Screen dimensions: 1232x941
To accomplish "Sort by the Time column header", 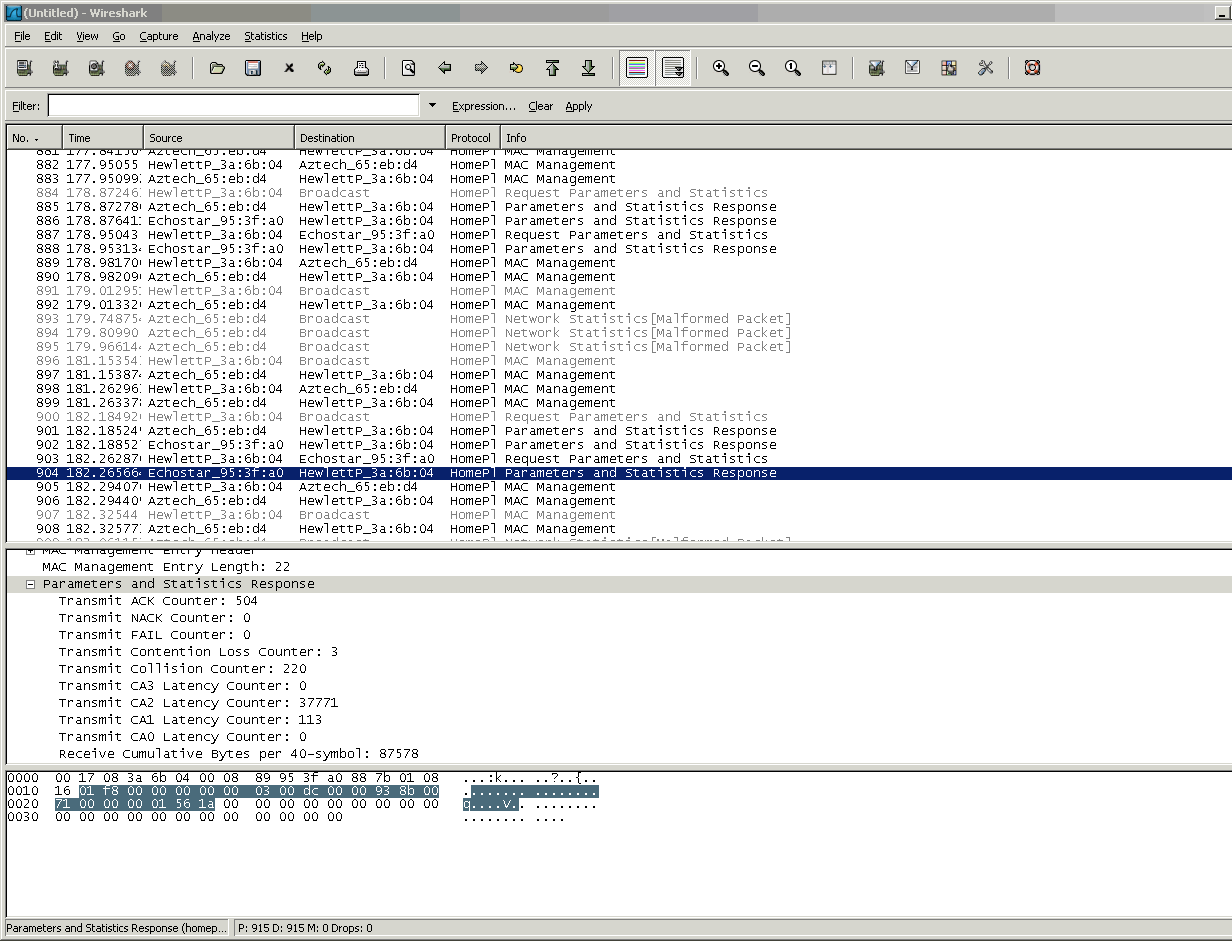I will tap(103, 138).
